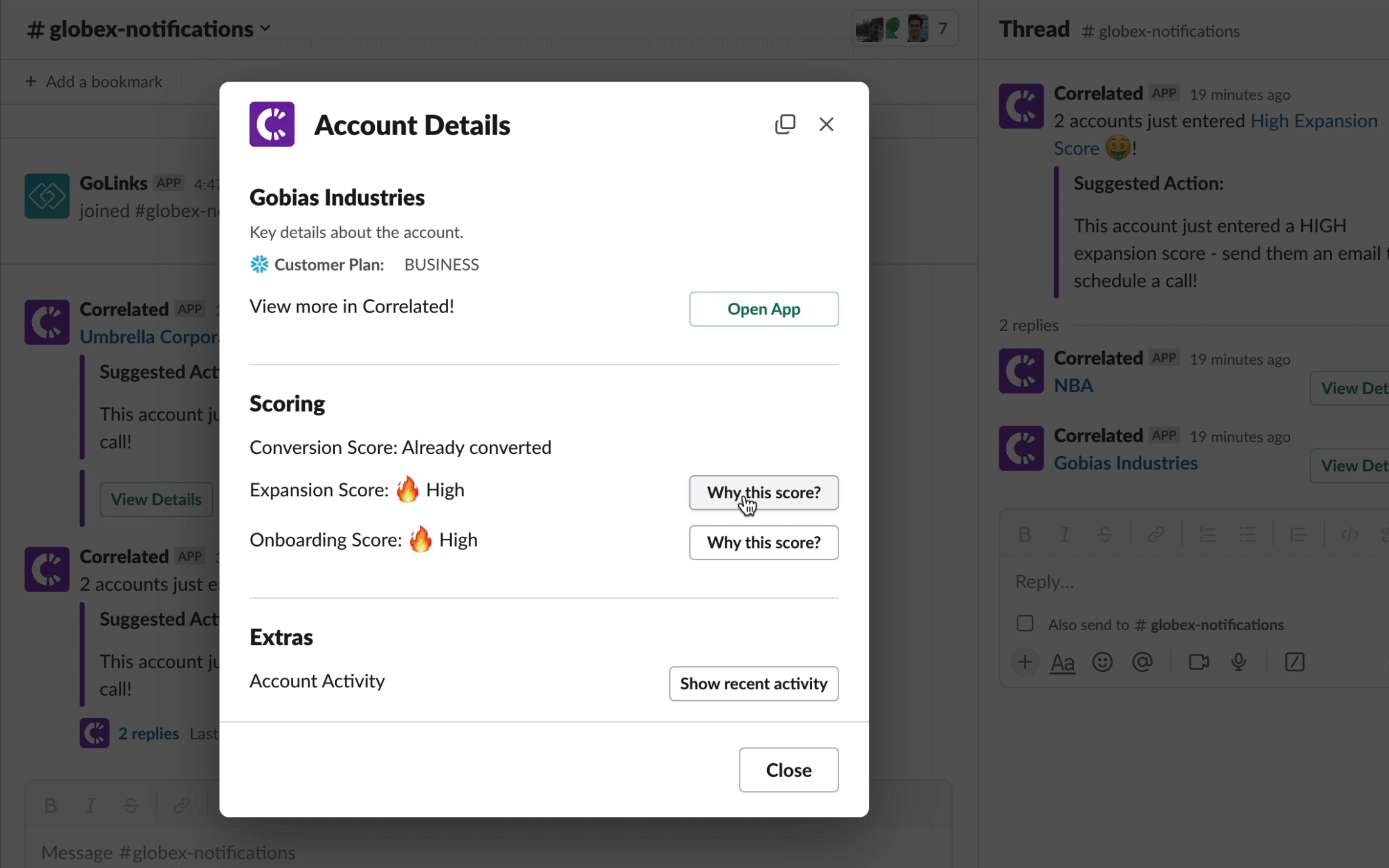The height and width of the screenshot is (868, 1389).
Task: Insert code in thread reply toolbar
Action: pyautogui.click(x=1349, y=534)
